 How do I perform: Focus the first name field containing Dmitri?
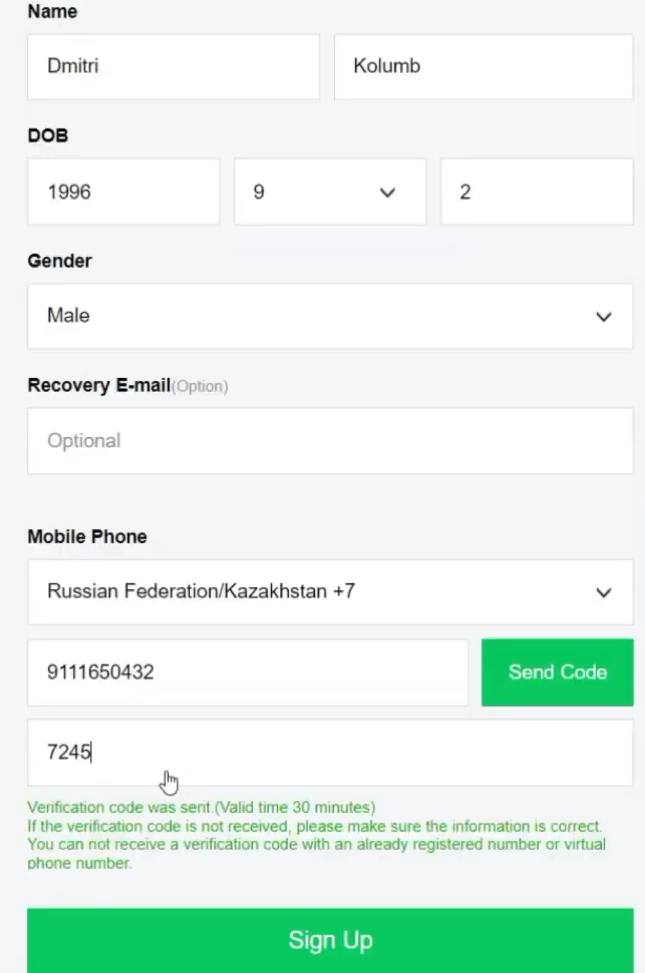pos(173,66)
